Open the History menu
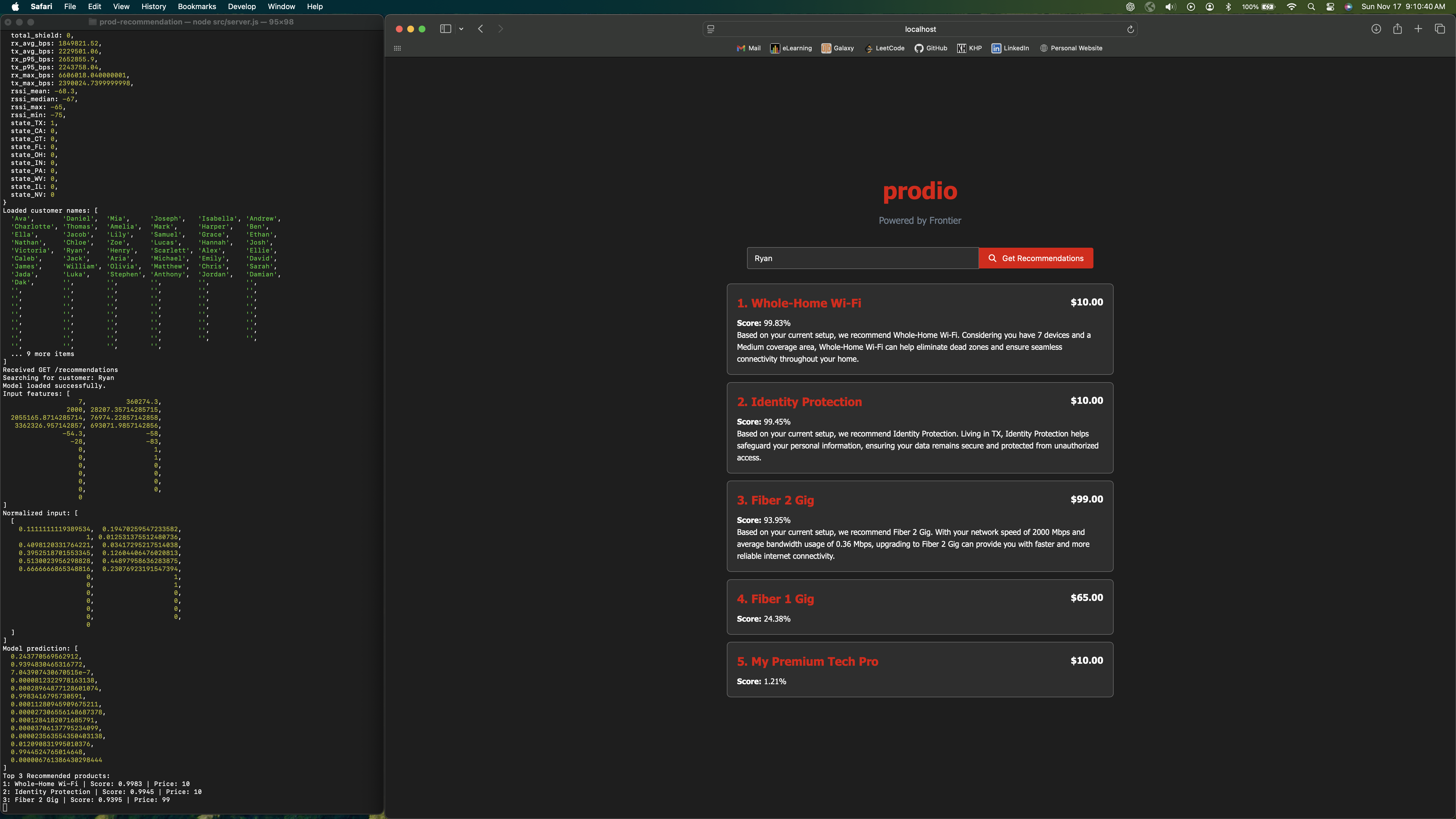Screen dimensions: 1456x819 (x=153, y=7)
